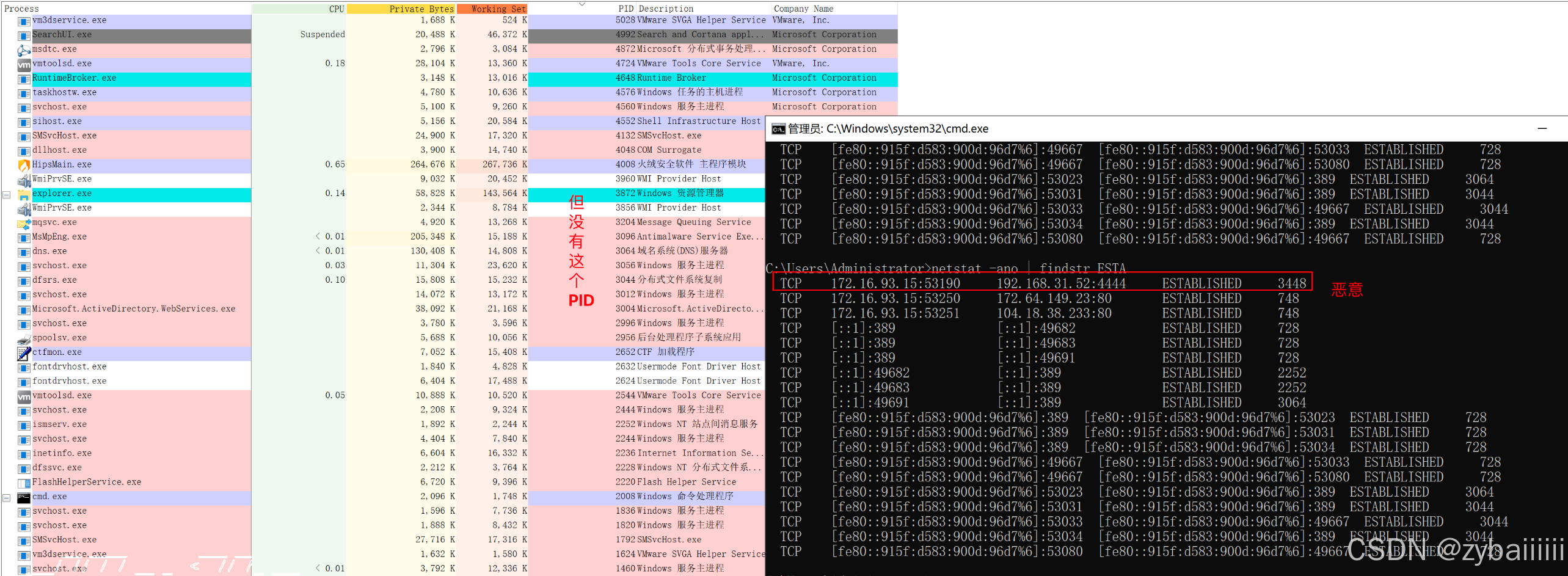Click PID 3044 in the dfsrs.exe row
The width and height of the screenshot is (1568, 576).
[625, 280]
